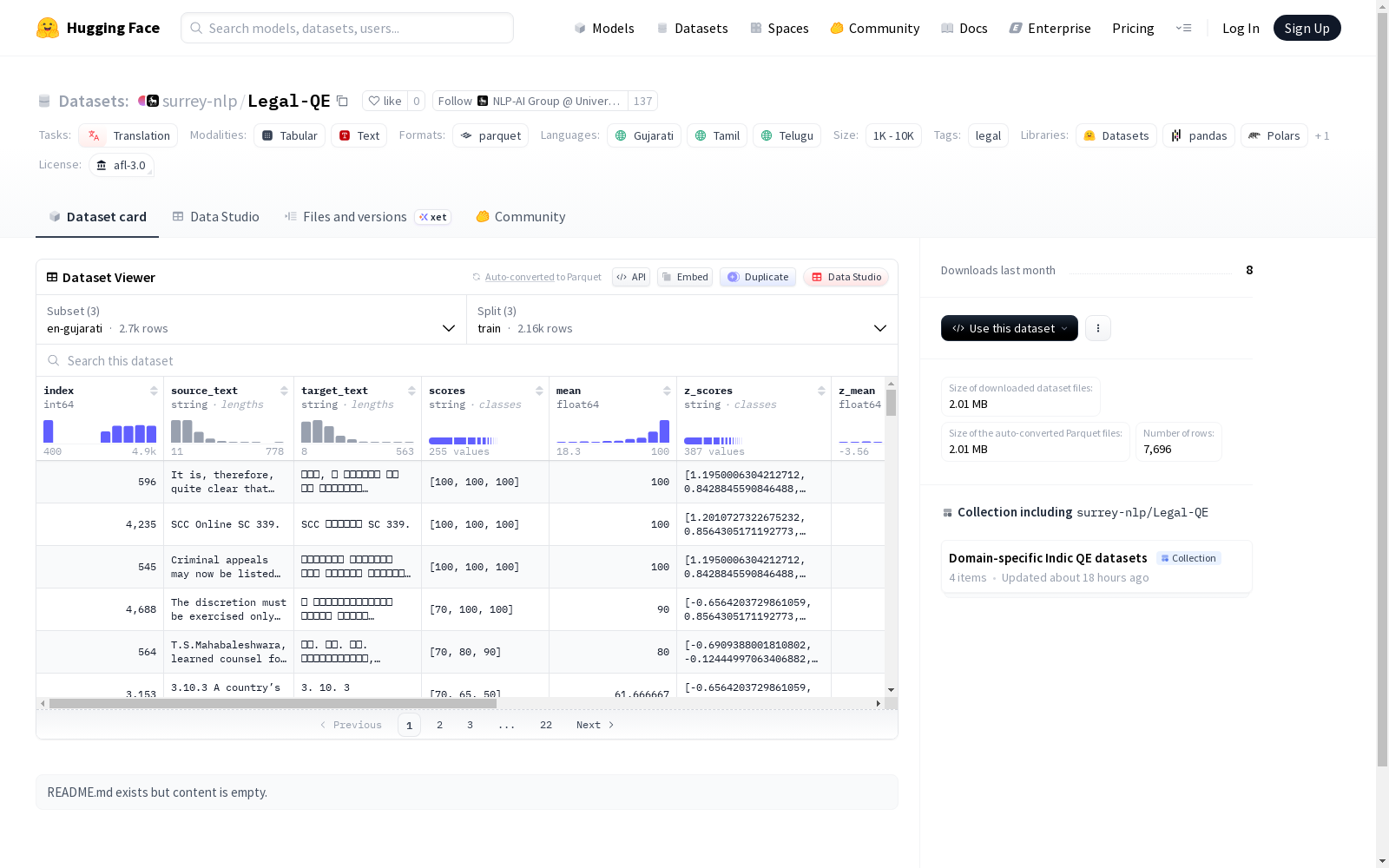Viewport: 1389px width, 868px height.
Task: Click the Log In link
Action: pos(1241,28)
